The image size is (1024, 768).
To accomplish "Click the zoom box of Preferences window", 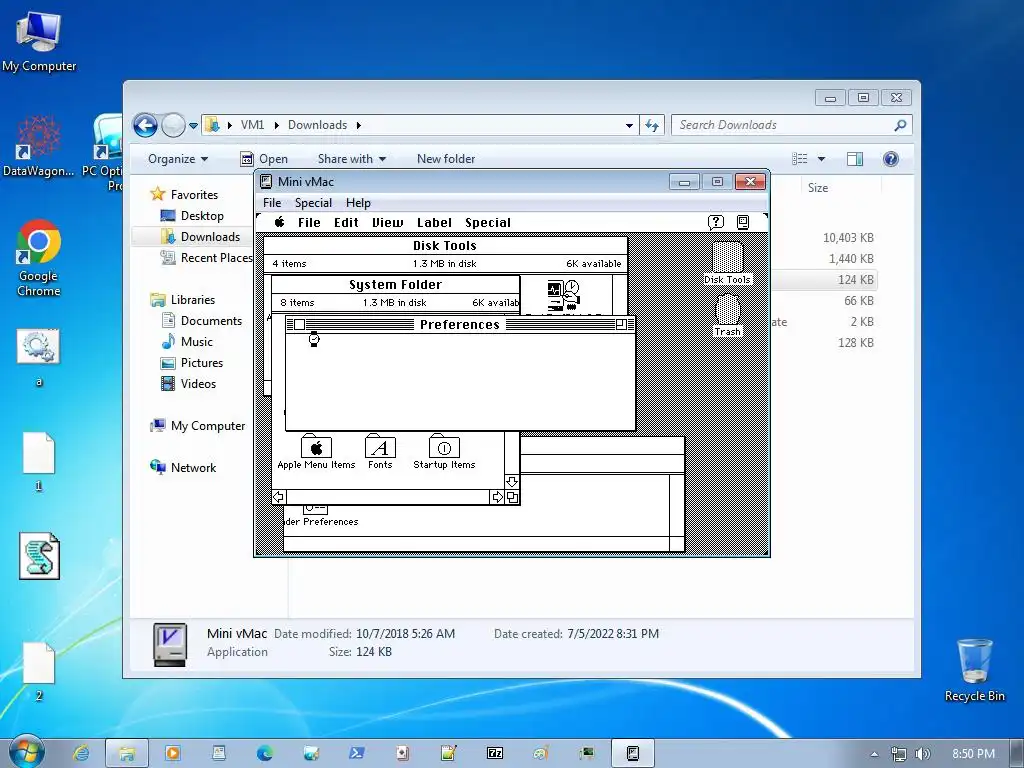I will click(621, 325).
